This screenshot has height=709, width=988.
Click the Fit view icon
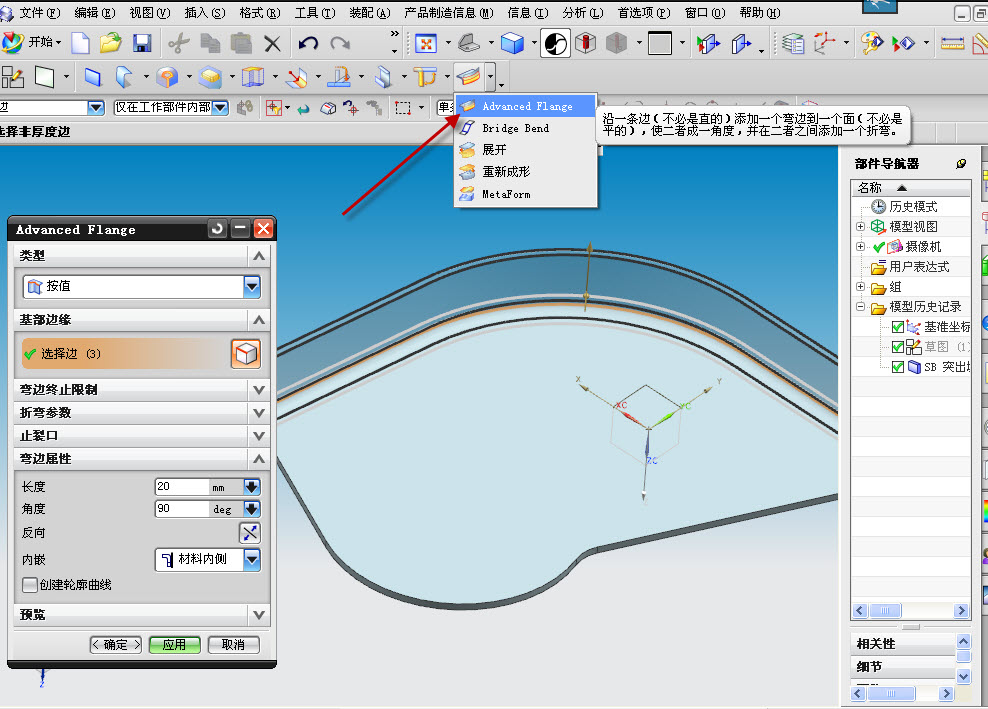point(426,43)
